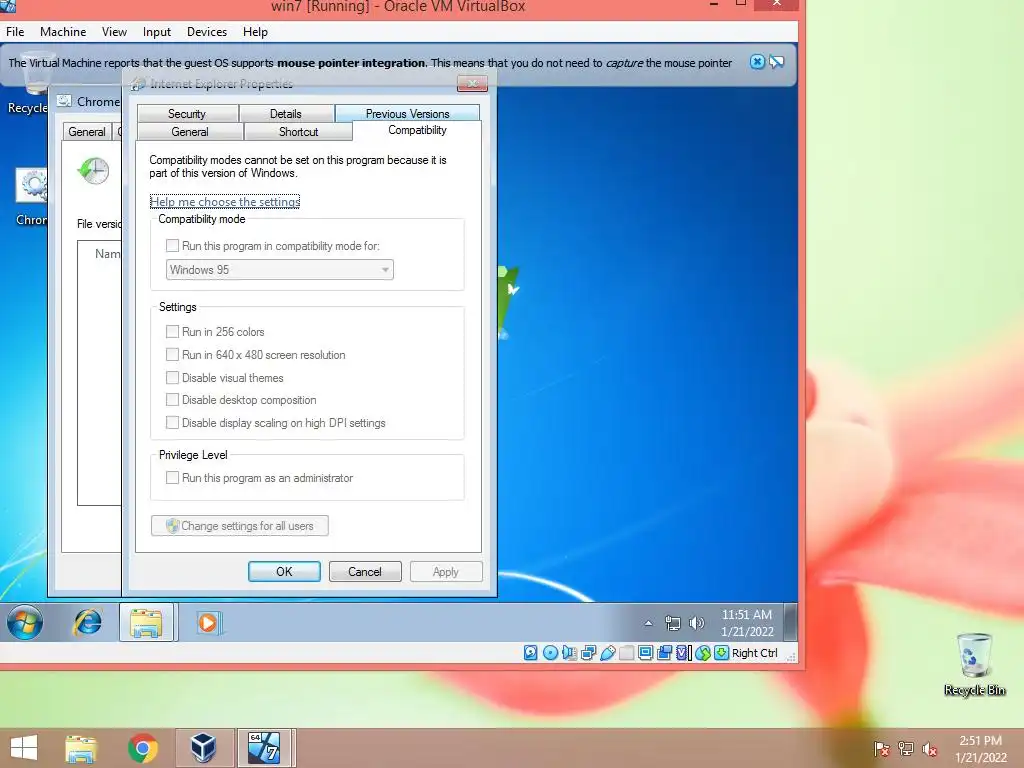Viewport: 1024px width, 768px height.
Task: Click the recording icon in VirtualBox status bar
Action: pyautogui.click(x=664, y=652)
